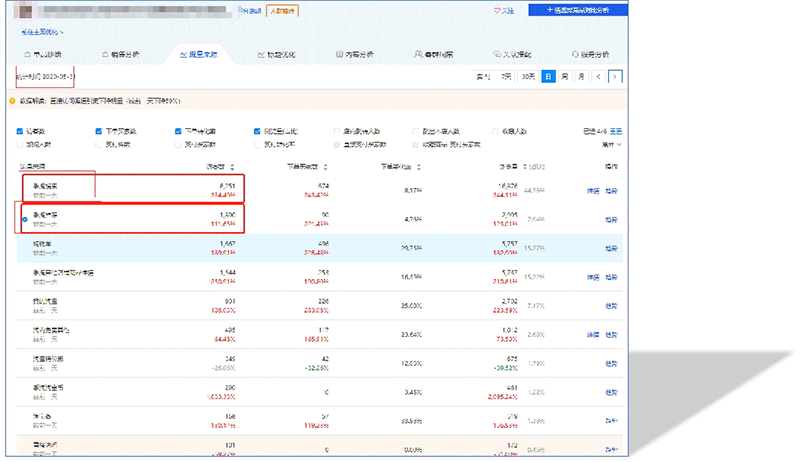Open the 销售分析 tab

120,54
